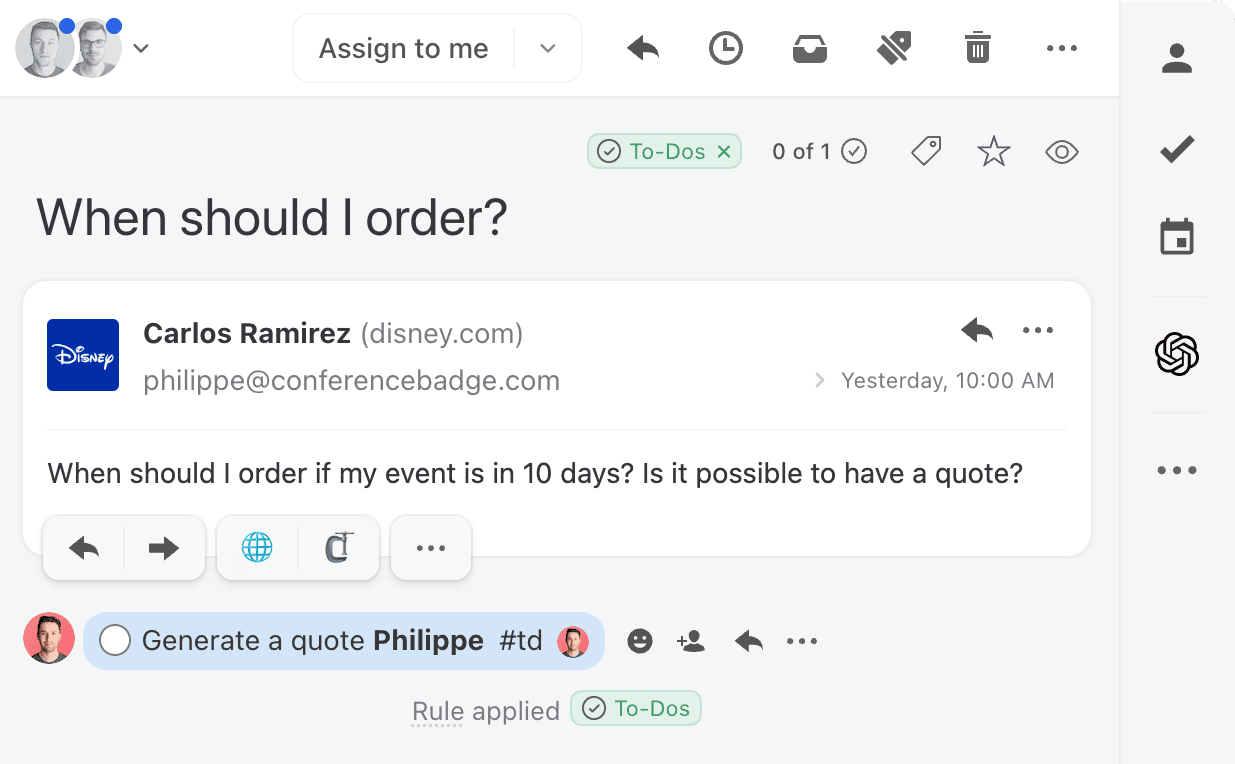Open more conversation actions menu in the toolbar

tap(1062, 47)
